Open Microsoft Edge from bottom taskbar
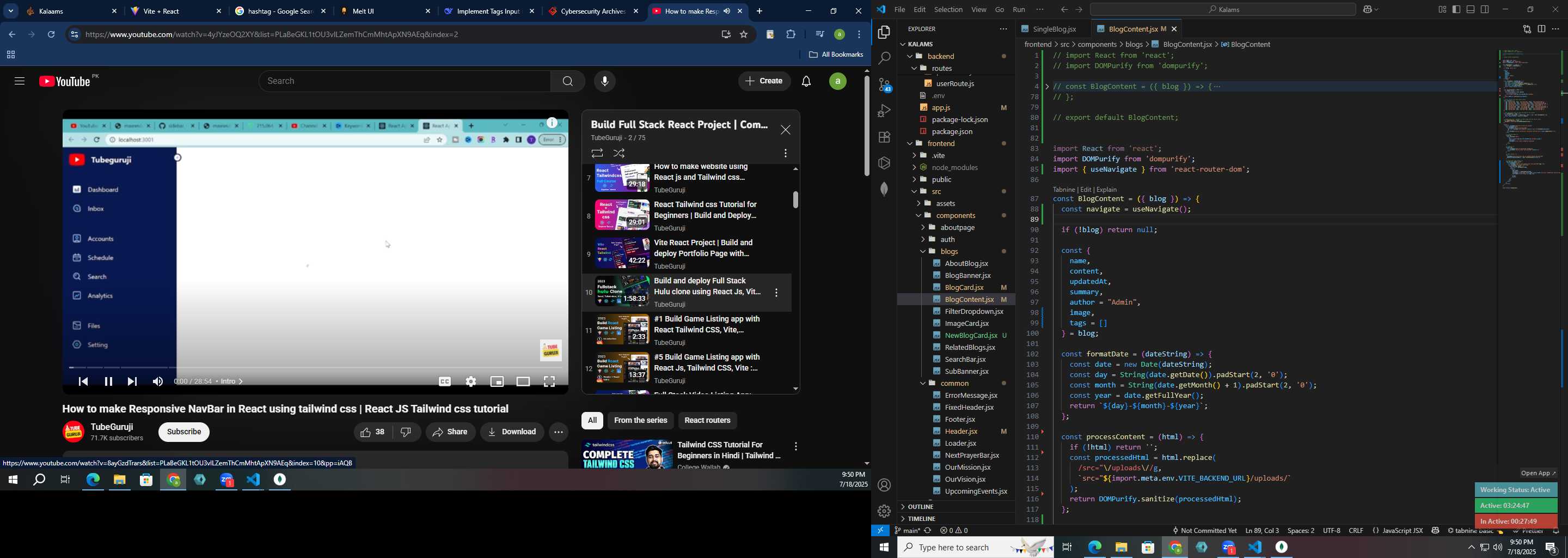The height and width of the screenshot is (558, 1568). [x=1094, y=547]
